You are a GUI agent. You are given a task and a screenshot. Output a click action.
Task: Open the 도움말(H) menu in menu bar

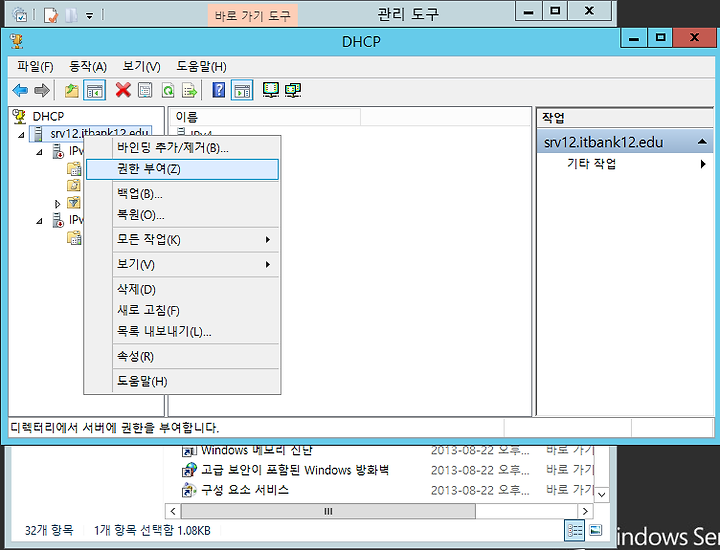(x=202, y=67)
